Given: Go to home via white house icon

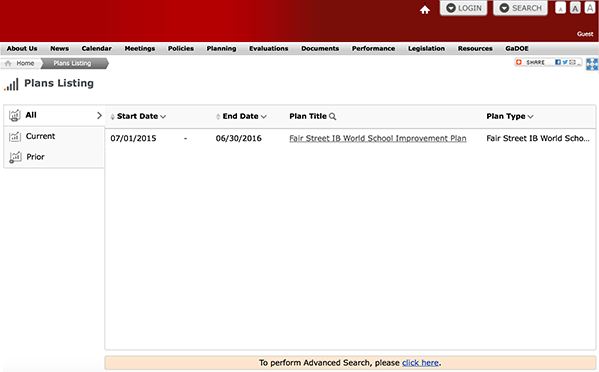Looking at the screenshot, I should click(x=425, y=10).
